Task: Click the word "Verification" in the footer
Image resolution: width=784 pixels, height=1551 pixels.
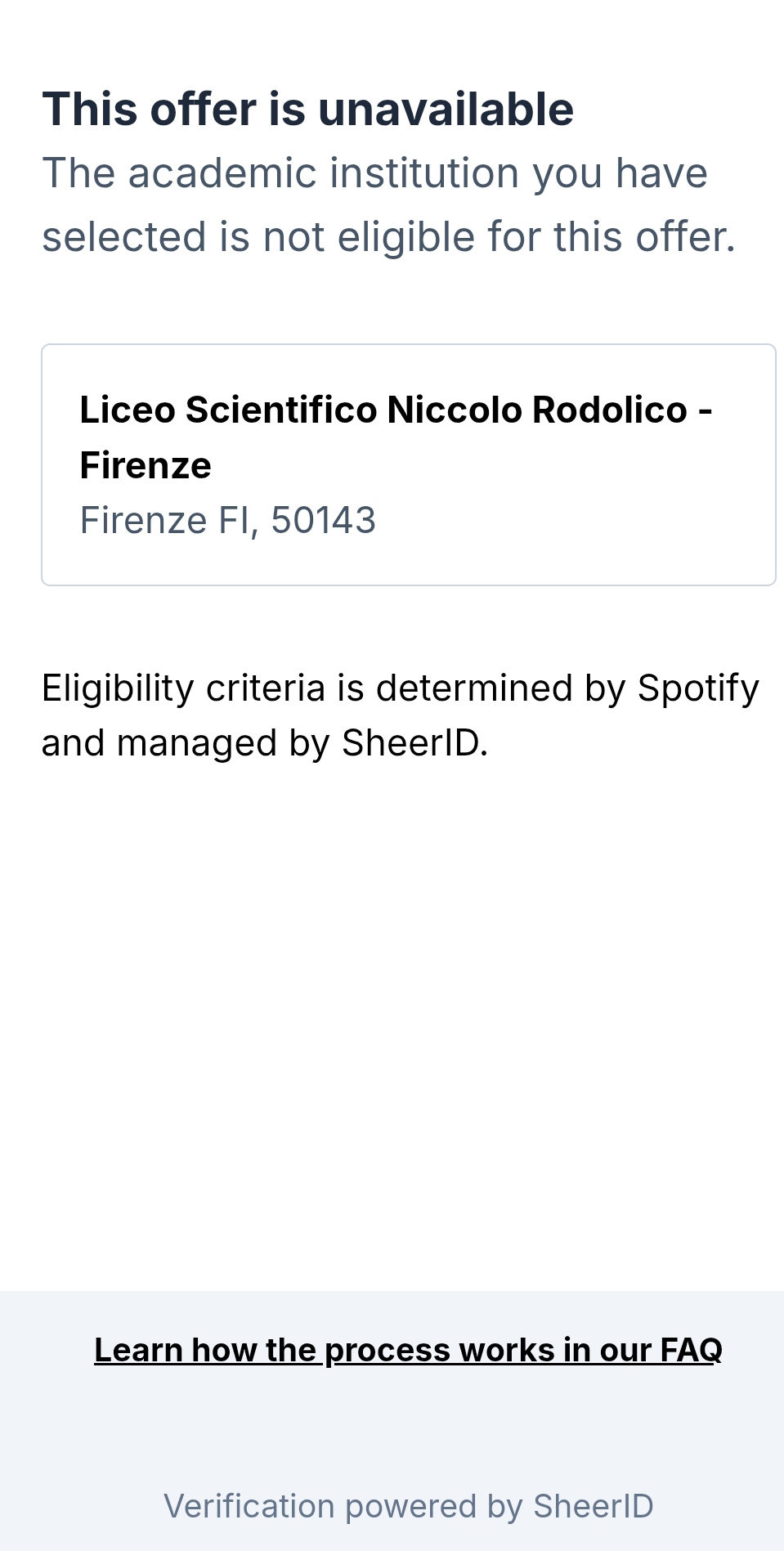Action: click(x=249, y=1506)
